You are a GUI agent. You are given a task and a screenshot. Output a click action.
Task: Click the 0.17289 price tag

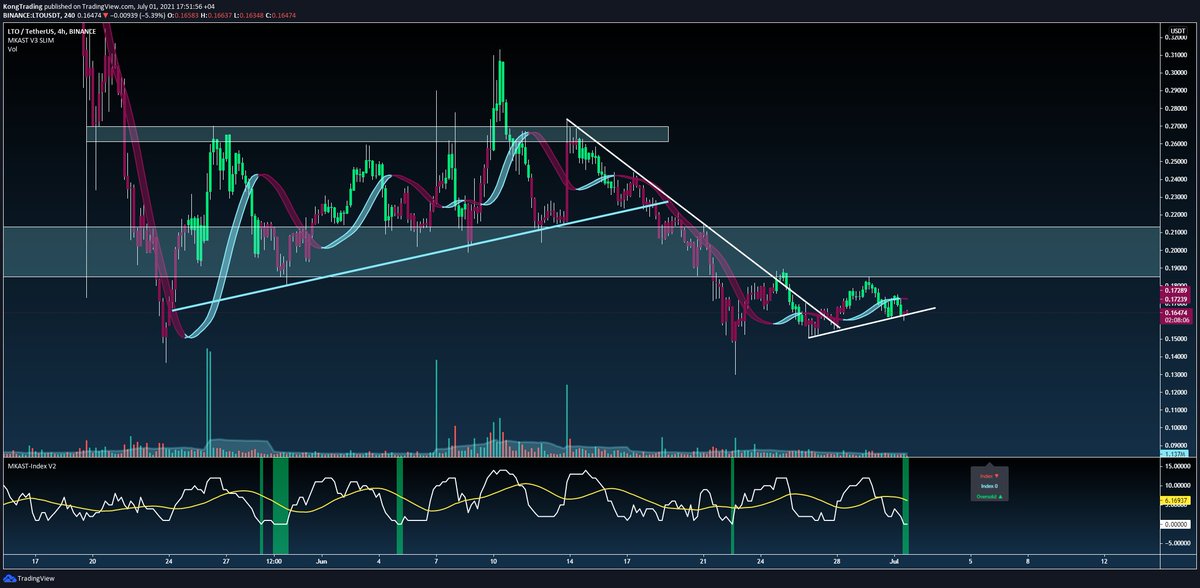click(1175, 290)
